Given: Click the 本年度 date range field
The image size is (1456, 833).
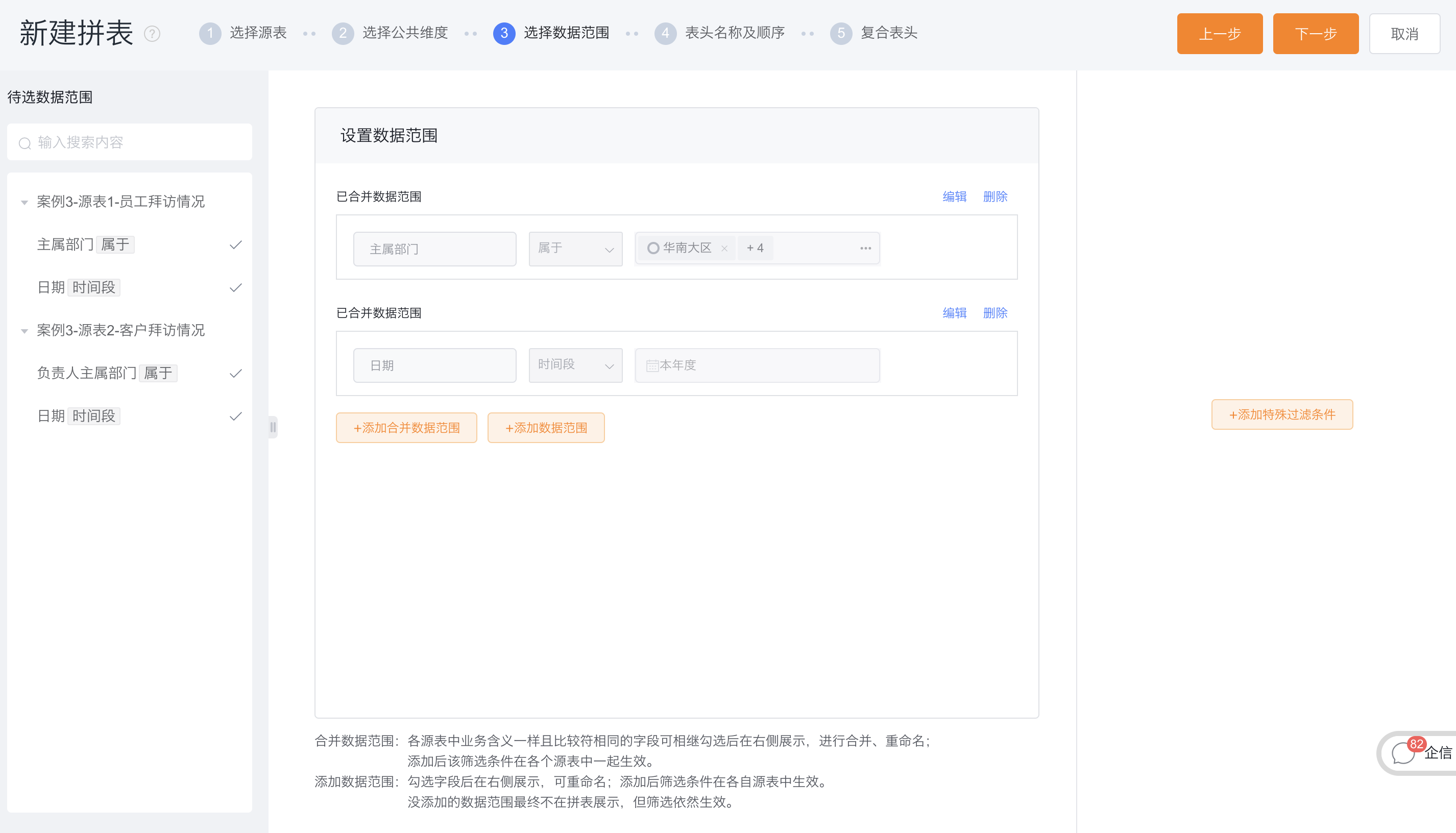Looking at the screenshot, I should pos(757,365).
